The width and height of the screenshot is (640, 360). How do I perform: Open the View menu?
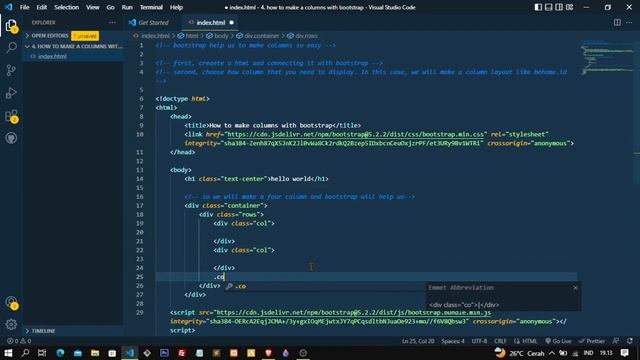pos(93,7)
